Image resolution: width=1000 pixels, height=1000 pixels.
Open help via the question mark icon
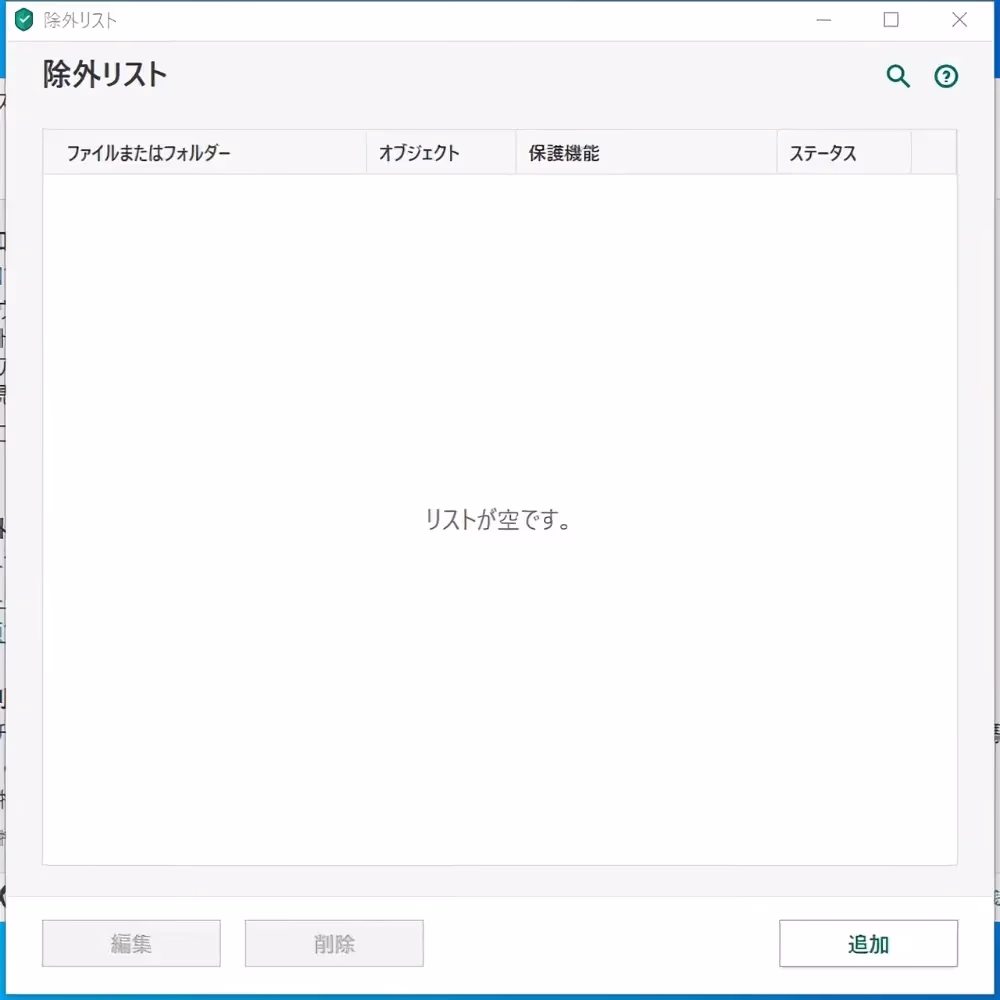[946, 77]
